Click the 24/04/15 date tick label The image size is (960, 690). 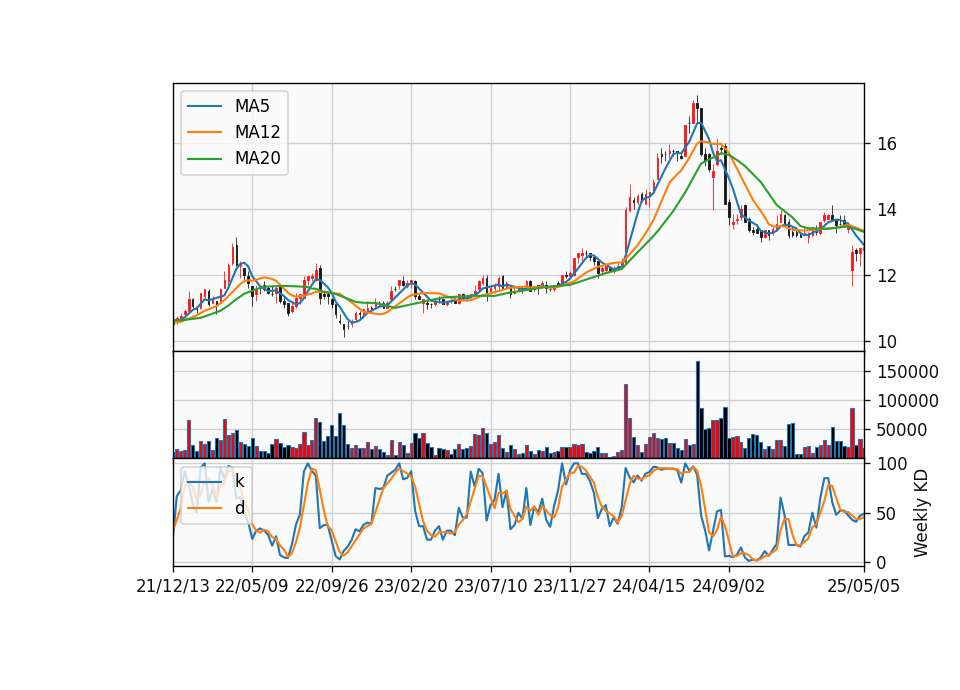649,586
